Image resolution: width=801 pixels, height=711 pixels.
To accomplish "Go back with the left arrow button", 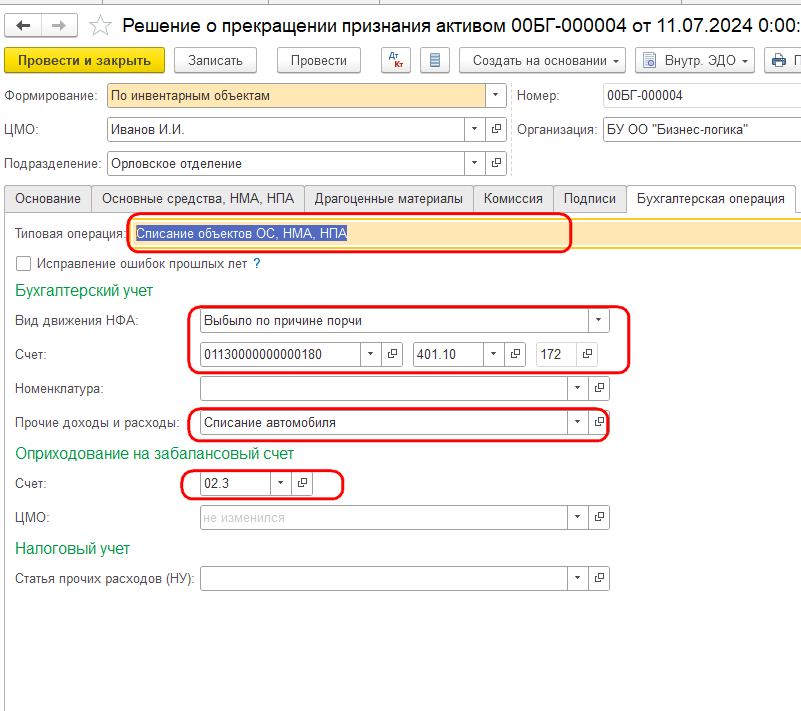I will 23,26.
